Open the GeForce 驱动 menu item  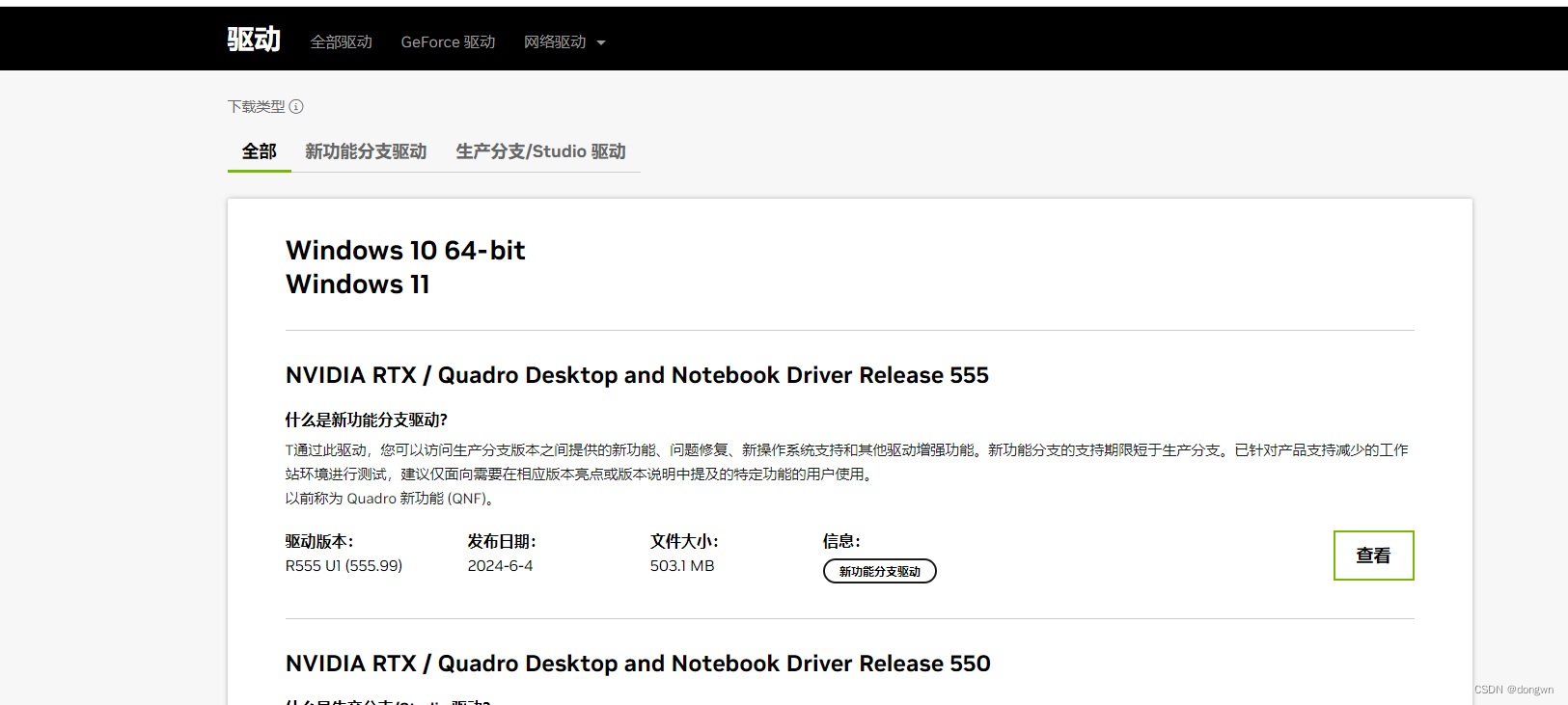(x=448, y=42)
